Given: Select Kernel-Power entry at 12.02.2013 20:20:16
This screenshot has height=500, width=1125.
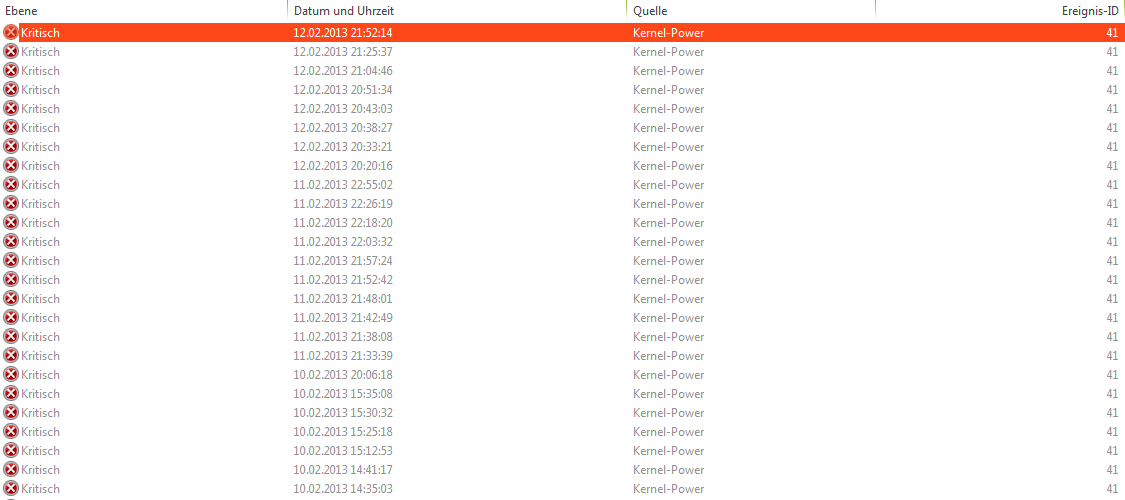Looking at the screenshot, I should [562, 166].
